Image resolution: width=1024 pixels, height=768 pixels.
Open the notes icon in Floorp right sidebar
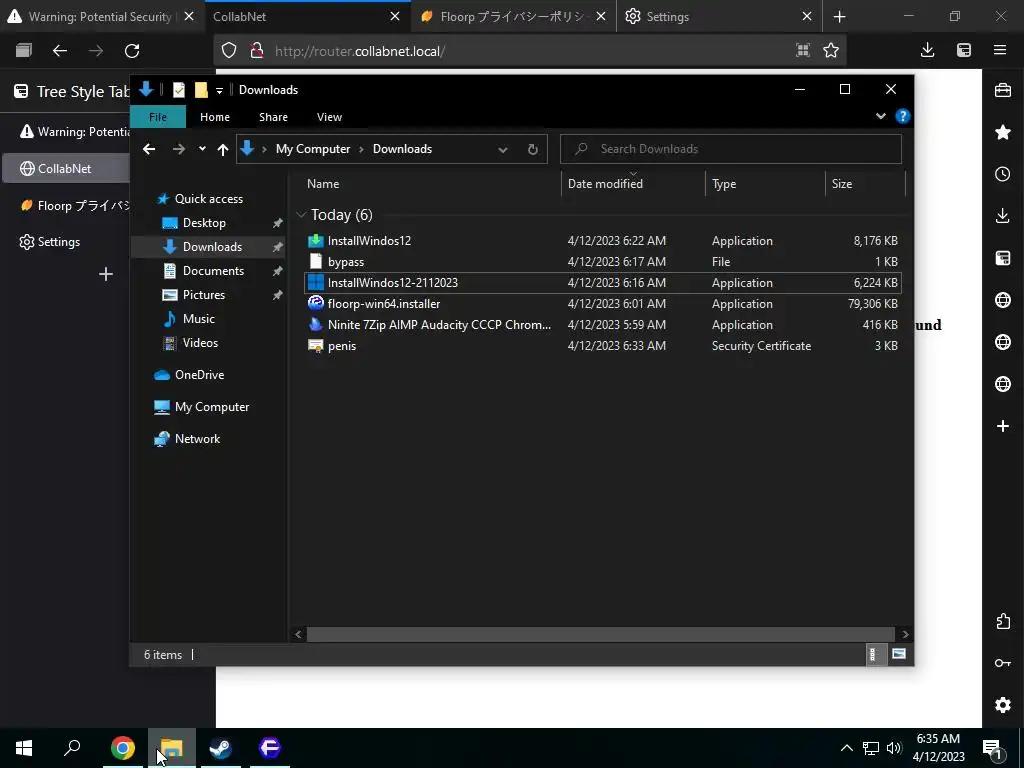[1002, 258]
